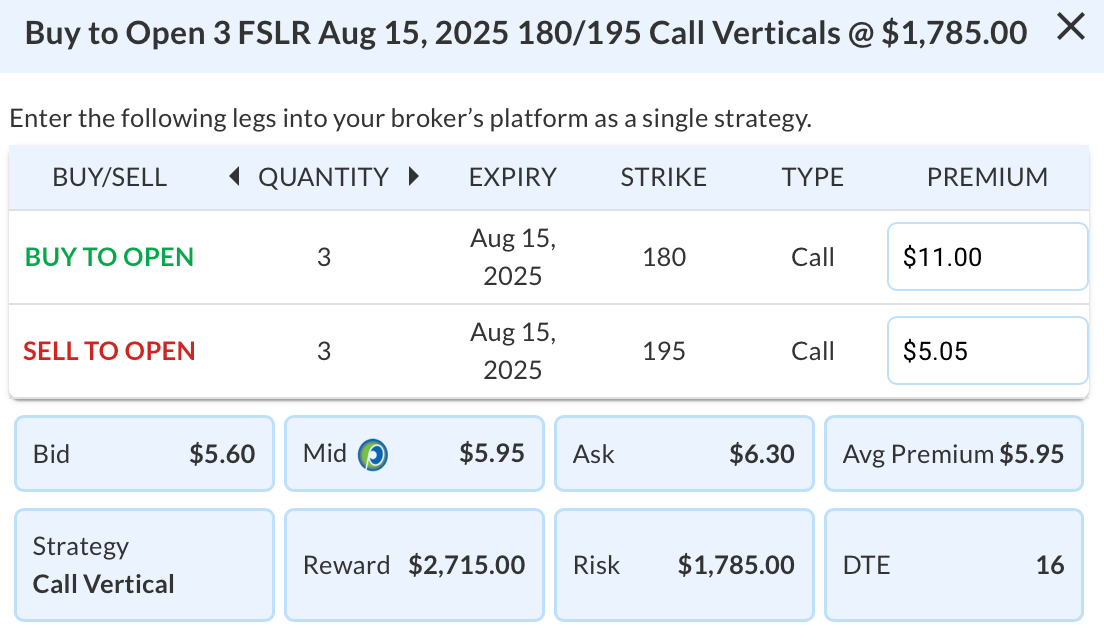The height and width of the screenshot is (640, 1104).
Task: Select the Bid $5.60 price box
Action: (x=144, y=453)
